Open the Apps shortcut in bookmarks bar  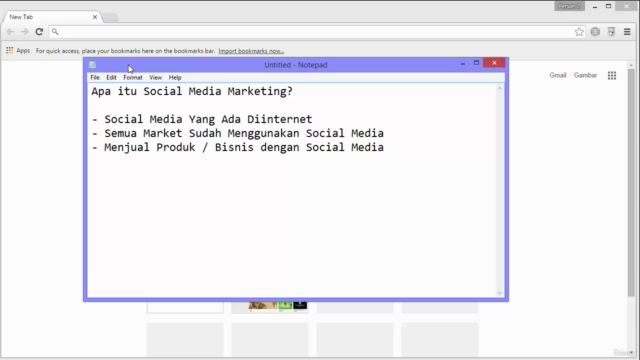(18, 51)
